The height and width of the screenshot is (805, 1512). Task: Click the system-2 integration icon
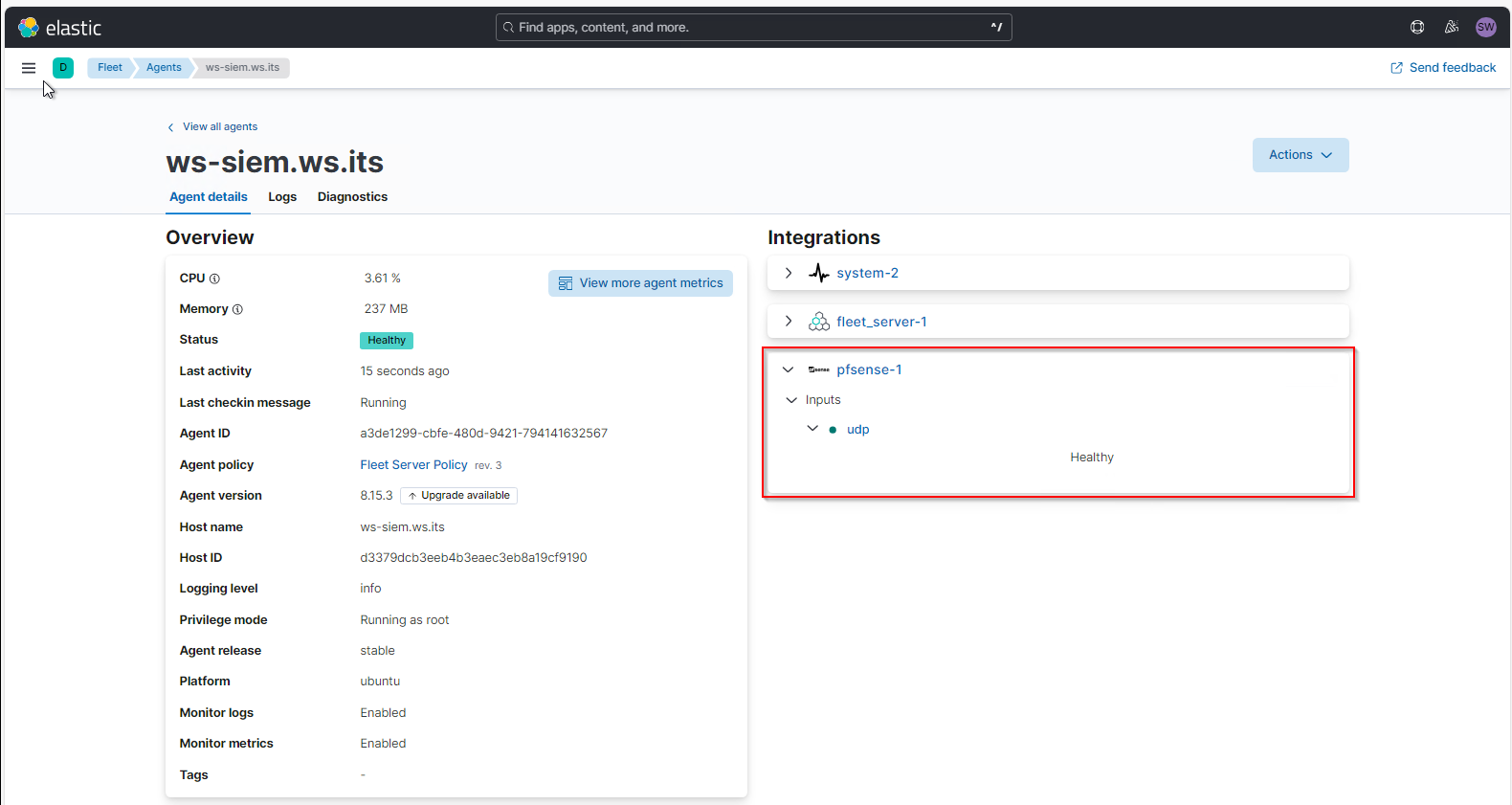point(819,273)
